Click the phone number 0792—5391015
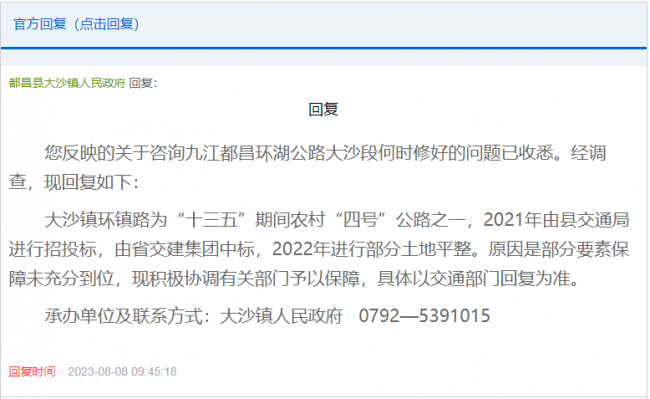The width and height of the screenshot is (650, 399). [424, 316]
